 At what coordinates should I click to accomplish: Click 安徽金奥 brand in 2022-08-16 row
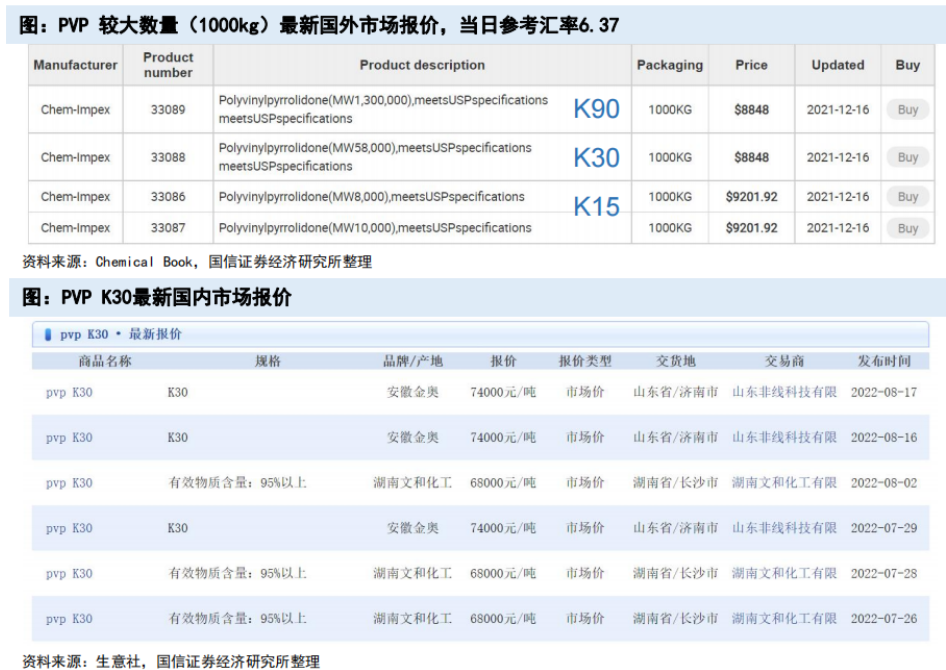point(413,437)
